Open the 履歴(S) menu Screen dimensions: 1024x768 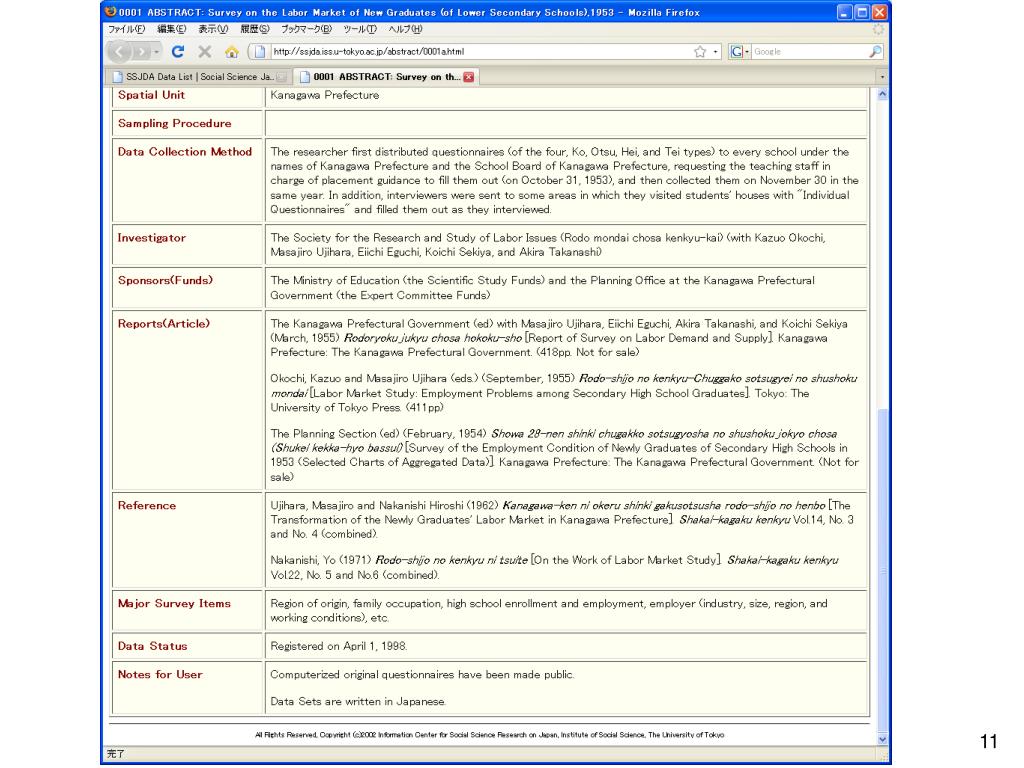coord(255,29)
